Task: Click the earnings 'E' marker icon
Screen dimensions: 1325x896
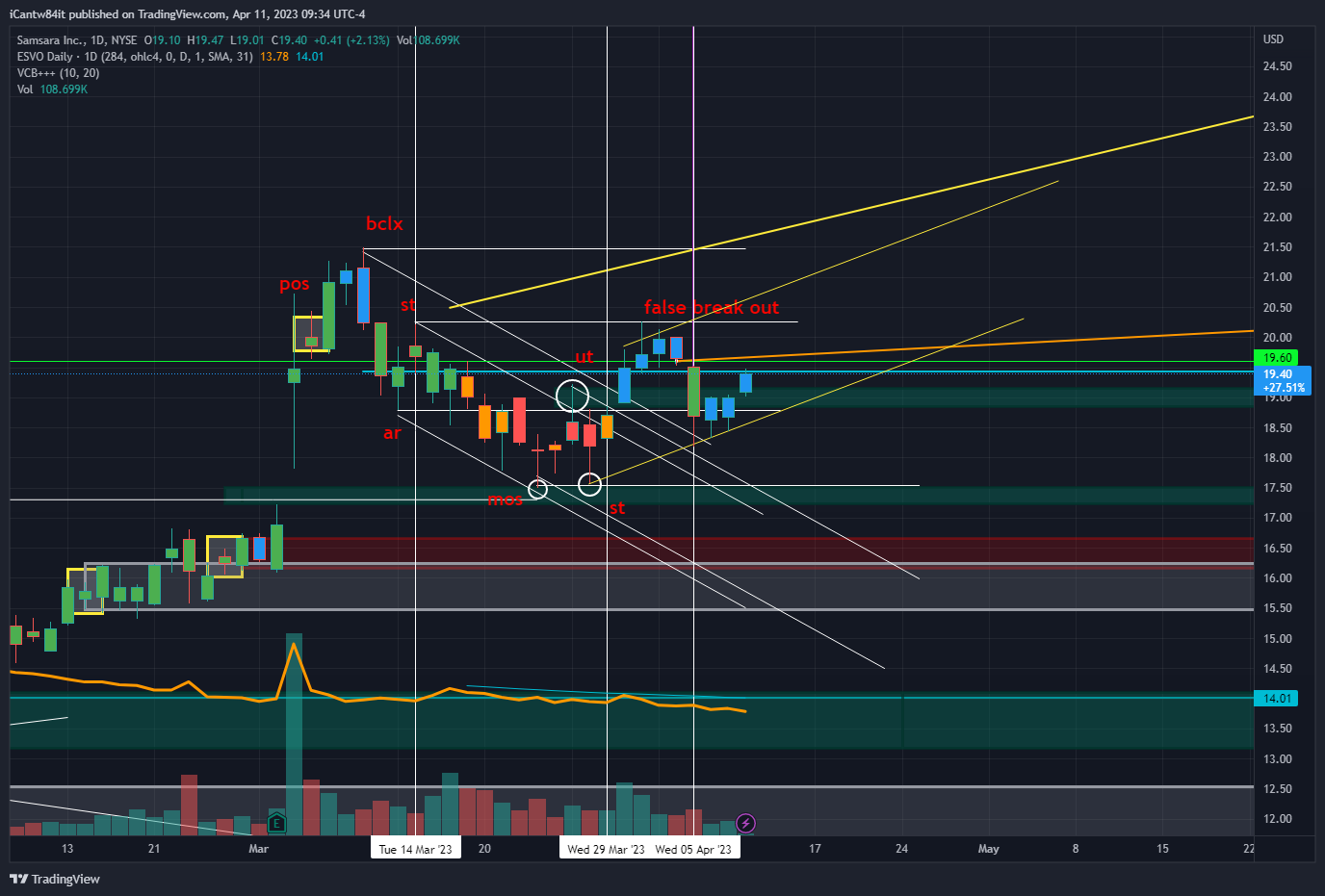Action: point(276,823)
